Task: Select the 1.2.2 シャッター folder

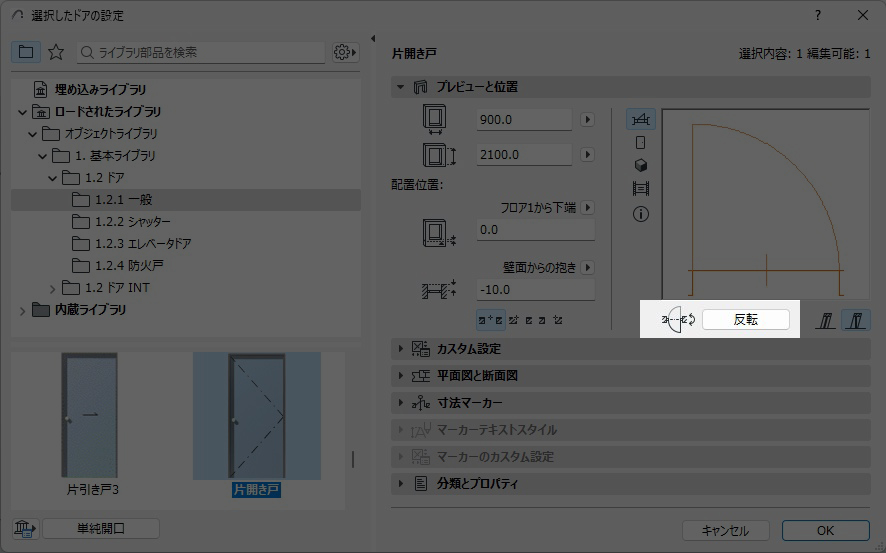Action: click(x=132, y=222)
